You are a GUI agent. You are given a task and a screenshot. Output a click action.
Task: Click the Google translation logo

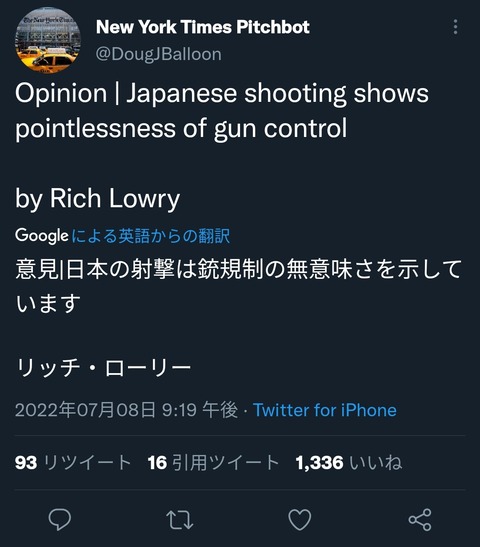pyautogui.click(x=42, y=235)
